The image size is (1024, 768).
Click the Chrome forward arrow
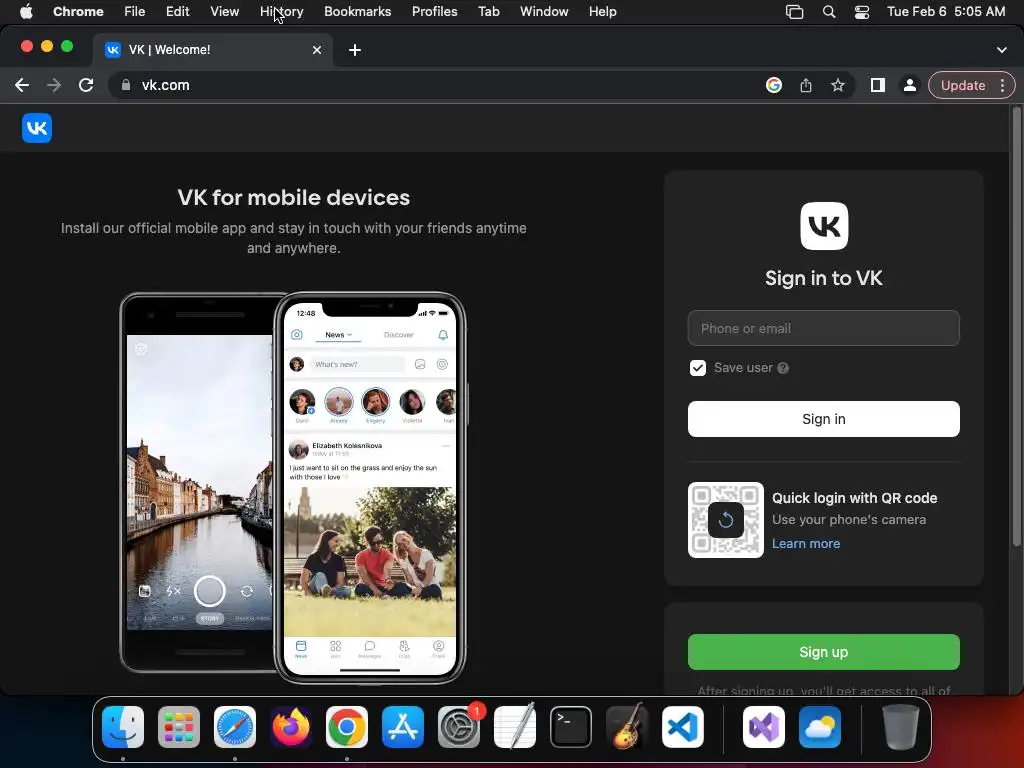point(54,86)
